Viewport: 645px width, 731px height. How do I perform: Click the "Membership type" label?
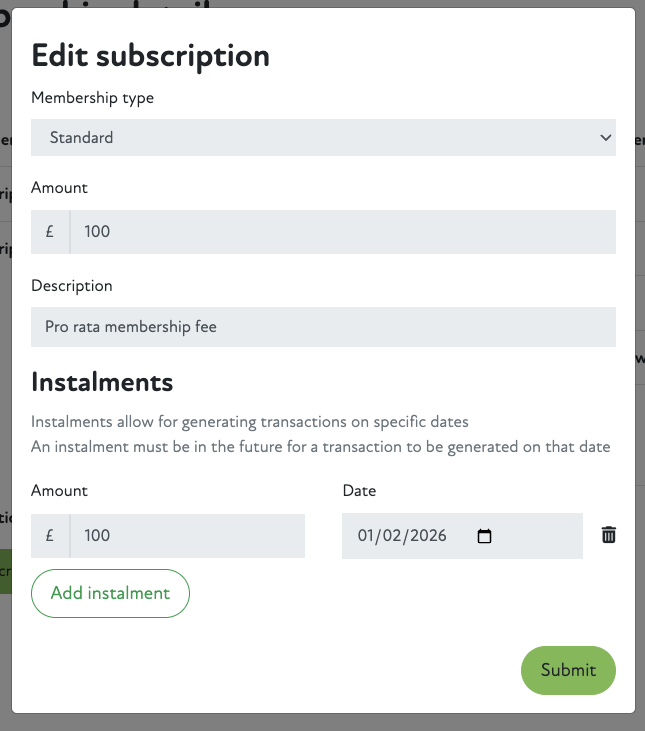click(93, 98)
